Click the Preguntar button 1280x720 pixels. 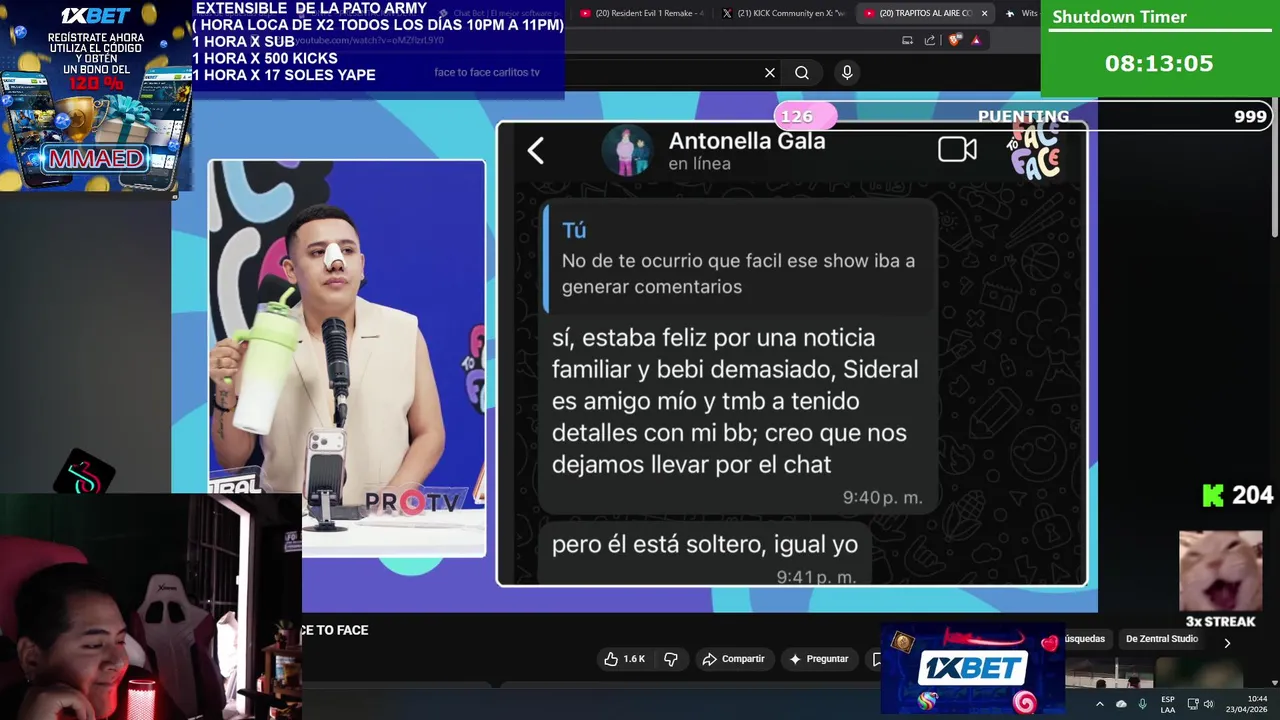coord(819,659)
